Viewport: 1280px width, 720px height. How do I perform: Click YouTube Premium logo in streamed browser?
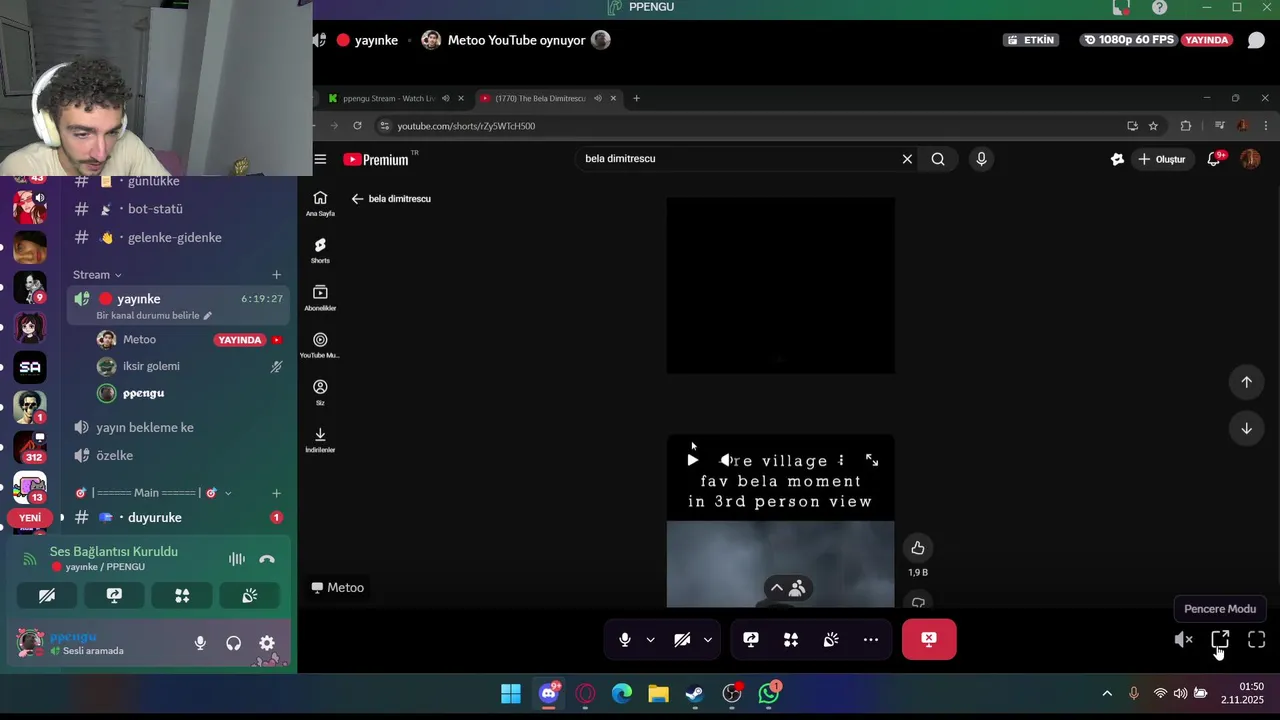click(x=376, y=159)
